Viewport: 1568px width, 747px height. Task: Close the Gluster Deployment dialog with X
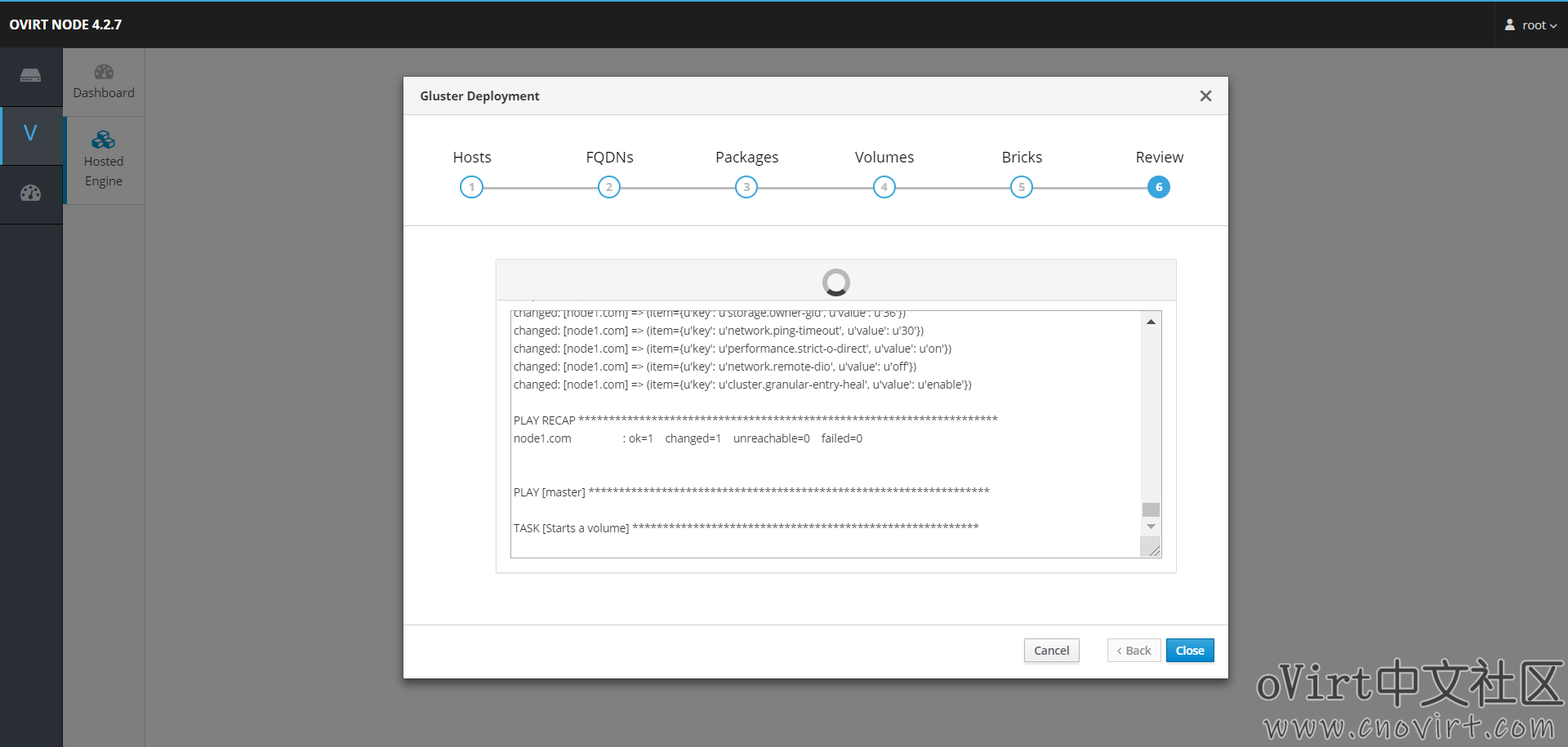(x=1205, y=96)
